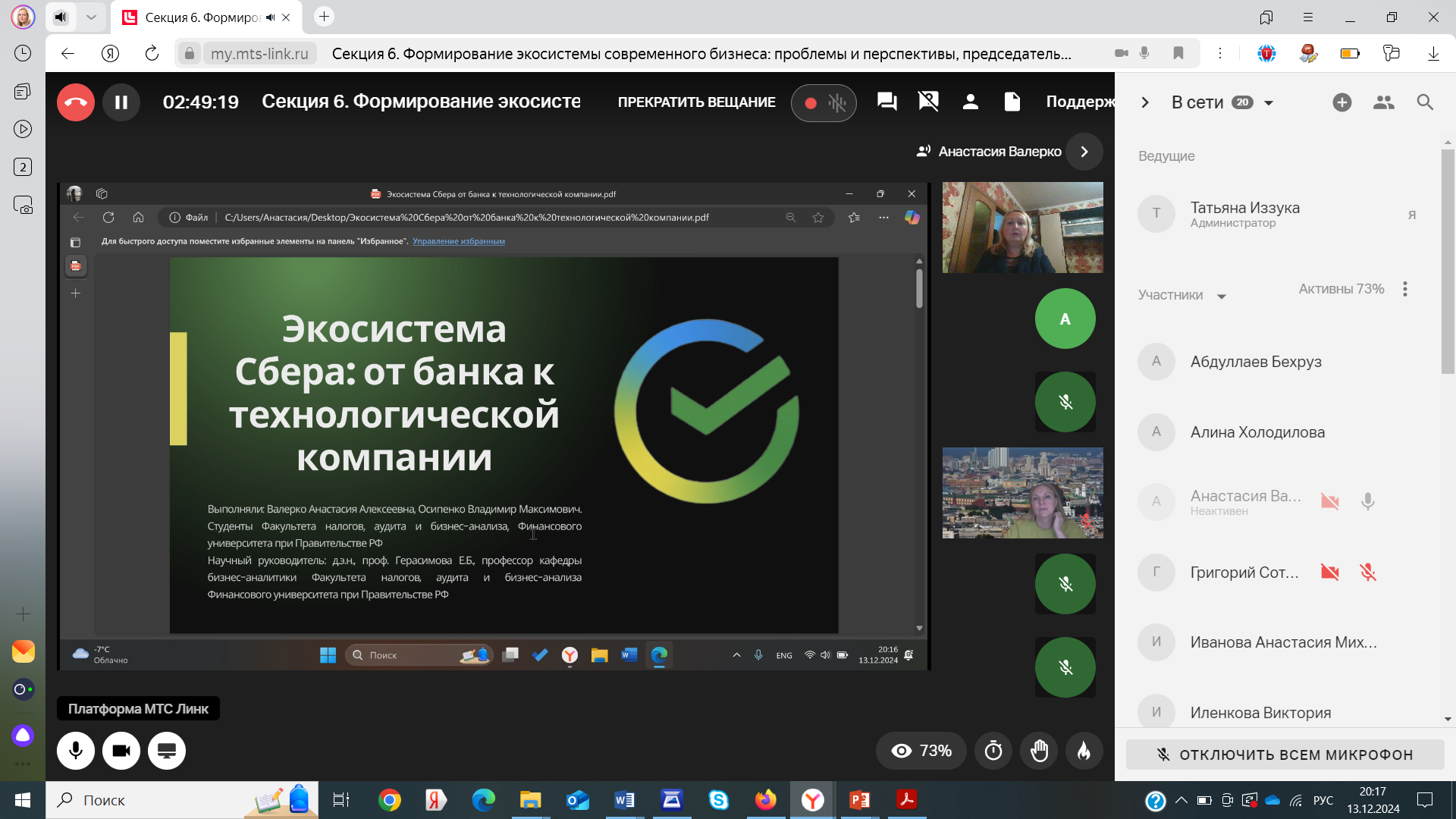Open Word from Windows taskbar

[624, 800]
